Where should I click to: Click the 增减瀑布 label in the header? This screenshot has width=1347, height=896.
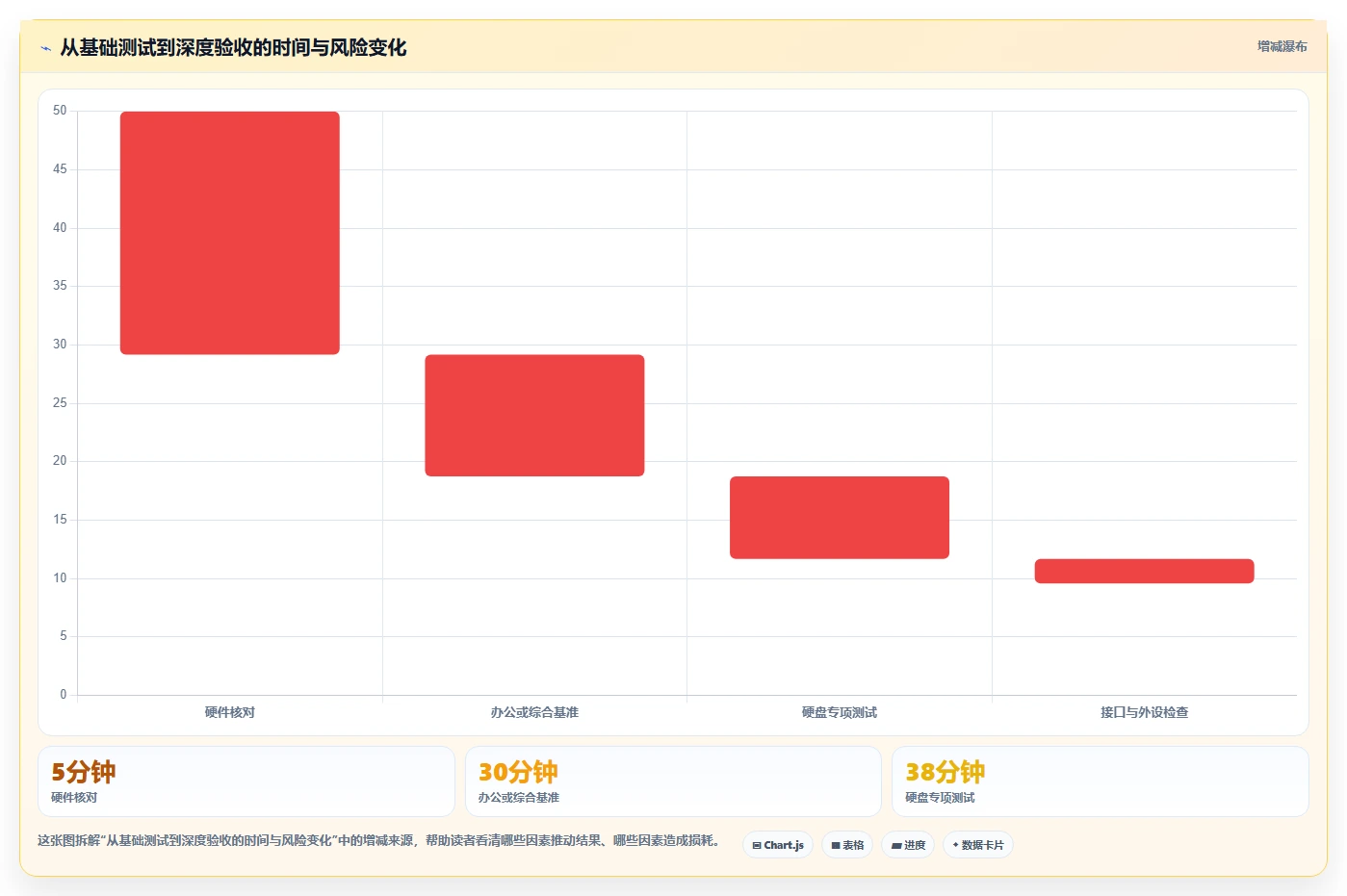coord(1282,46)
